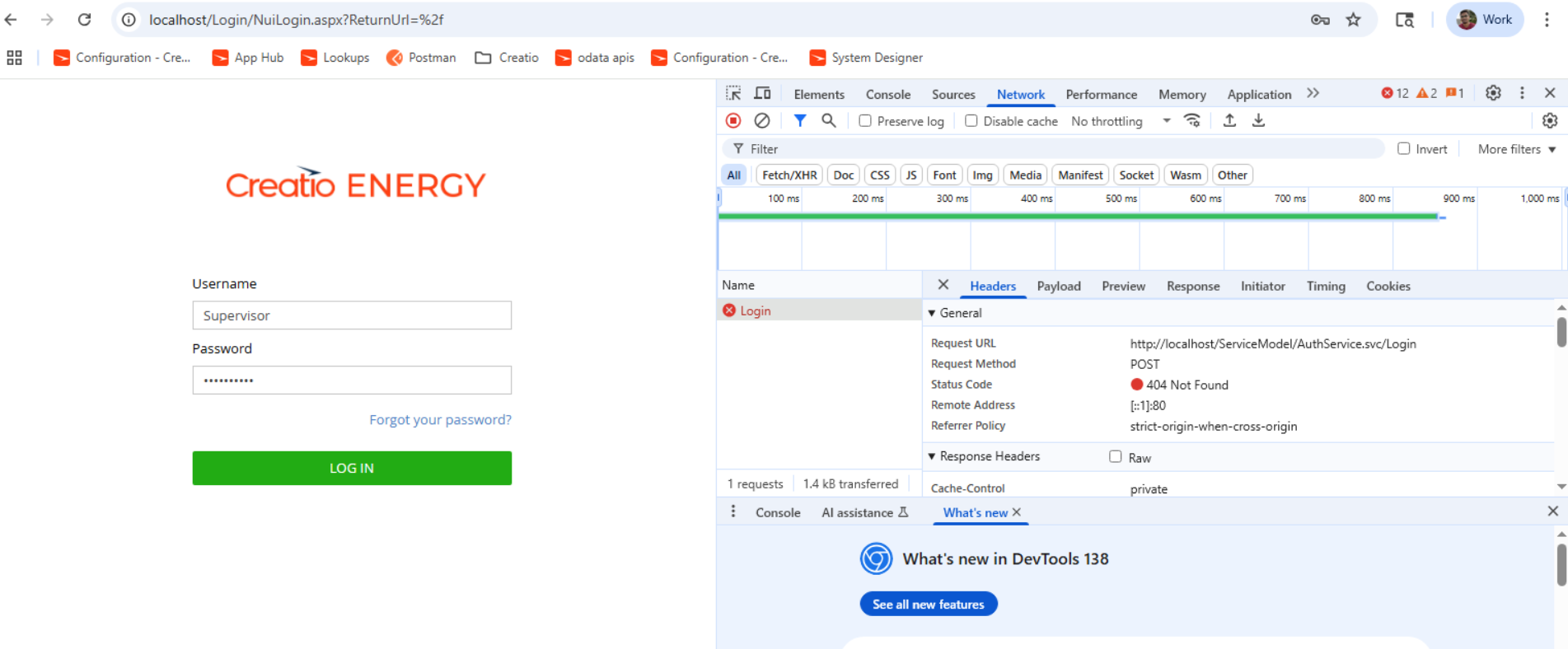Click the issues count flag

click(1455, 93)
